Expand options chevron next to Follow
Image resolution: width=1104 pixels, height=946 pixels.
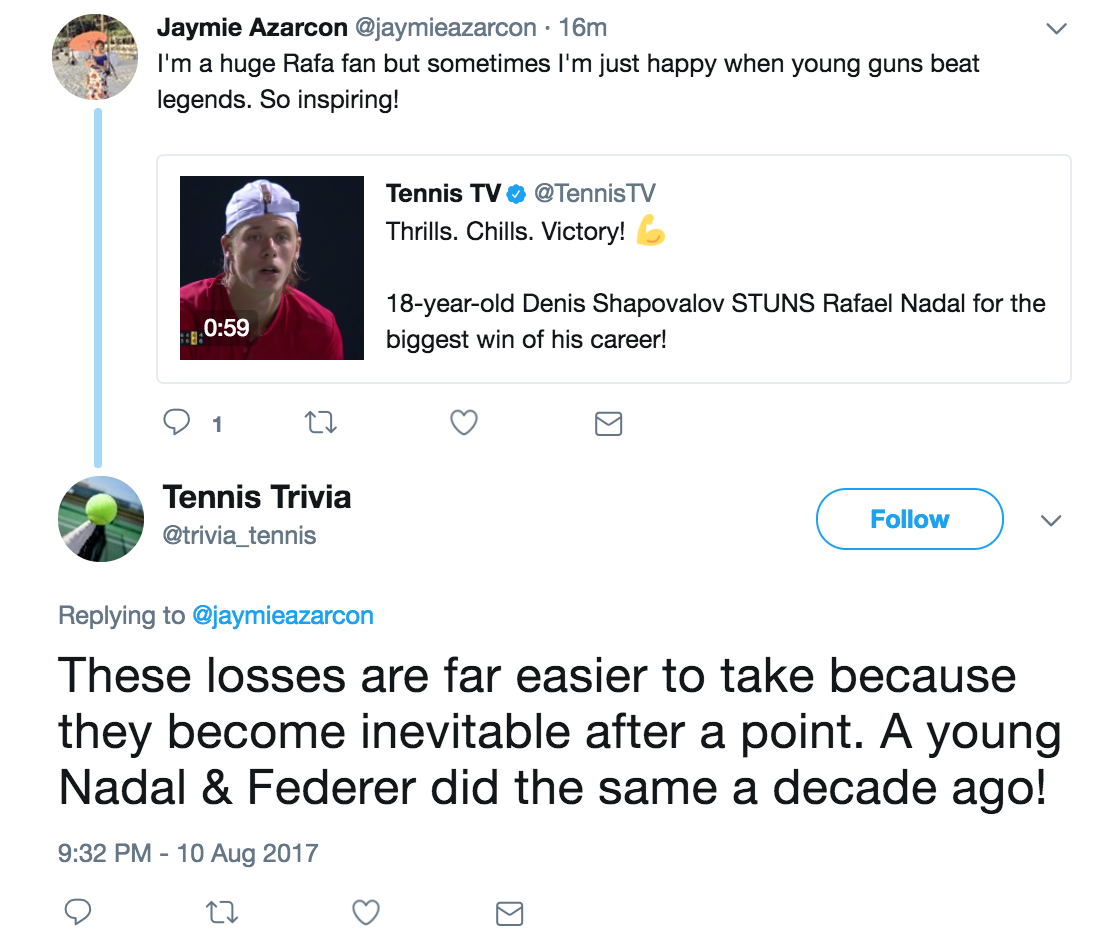pos(1050,520)
